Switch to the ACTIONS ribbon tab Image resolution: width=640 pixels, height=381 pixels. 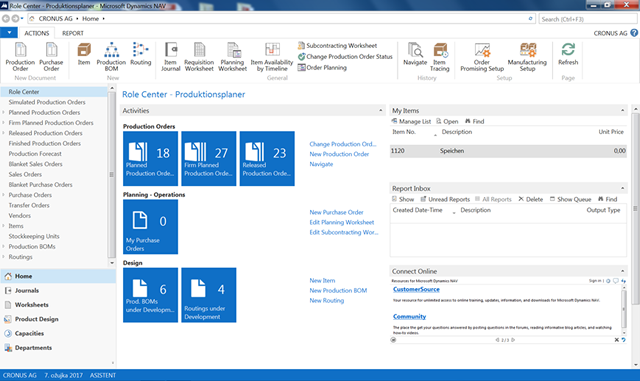point(36,33)
